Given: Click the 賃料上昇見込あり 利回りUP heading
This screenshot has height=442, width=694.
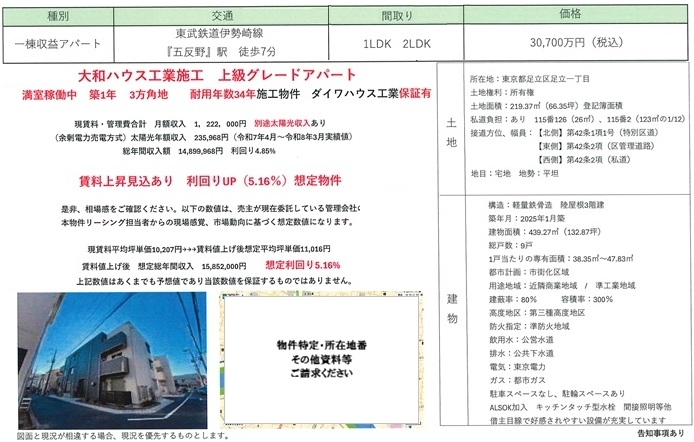Looking at the screenshot, I should 210,181.
